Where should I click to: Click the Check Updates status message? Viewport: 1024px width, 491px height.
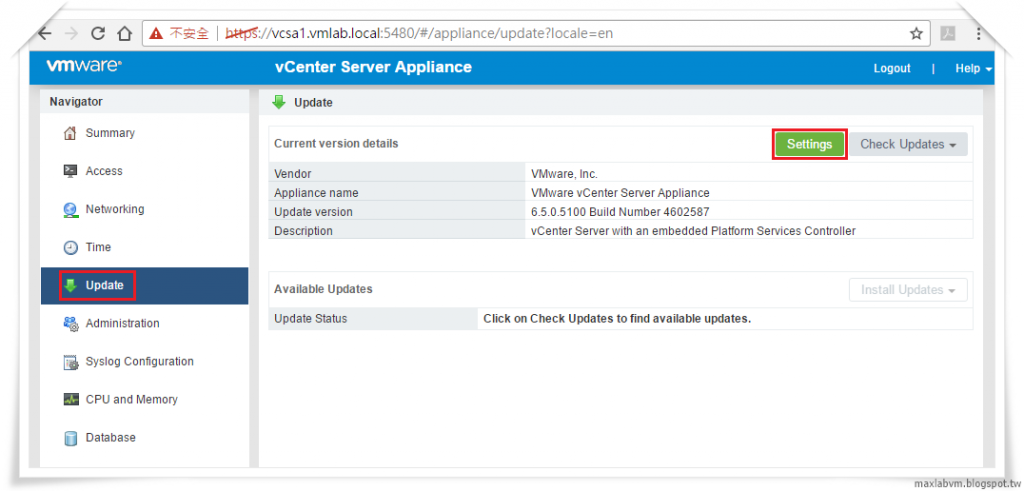[x=617, y=319]
